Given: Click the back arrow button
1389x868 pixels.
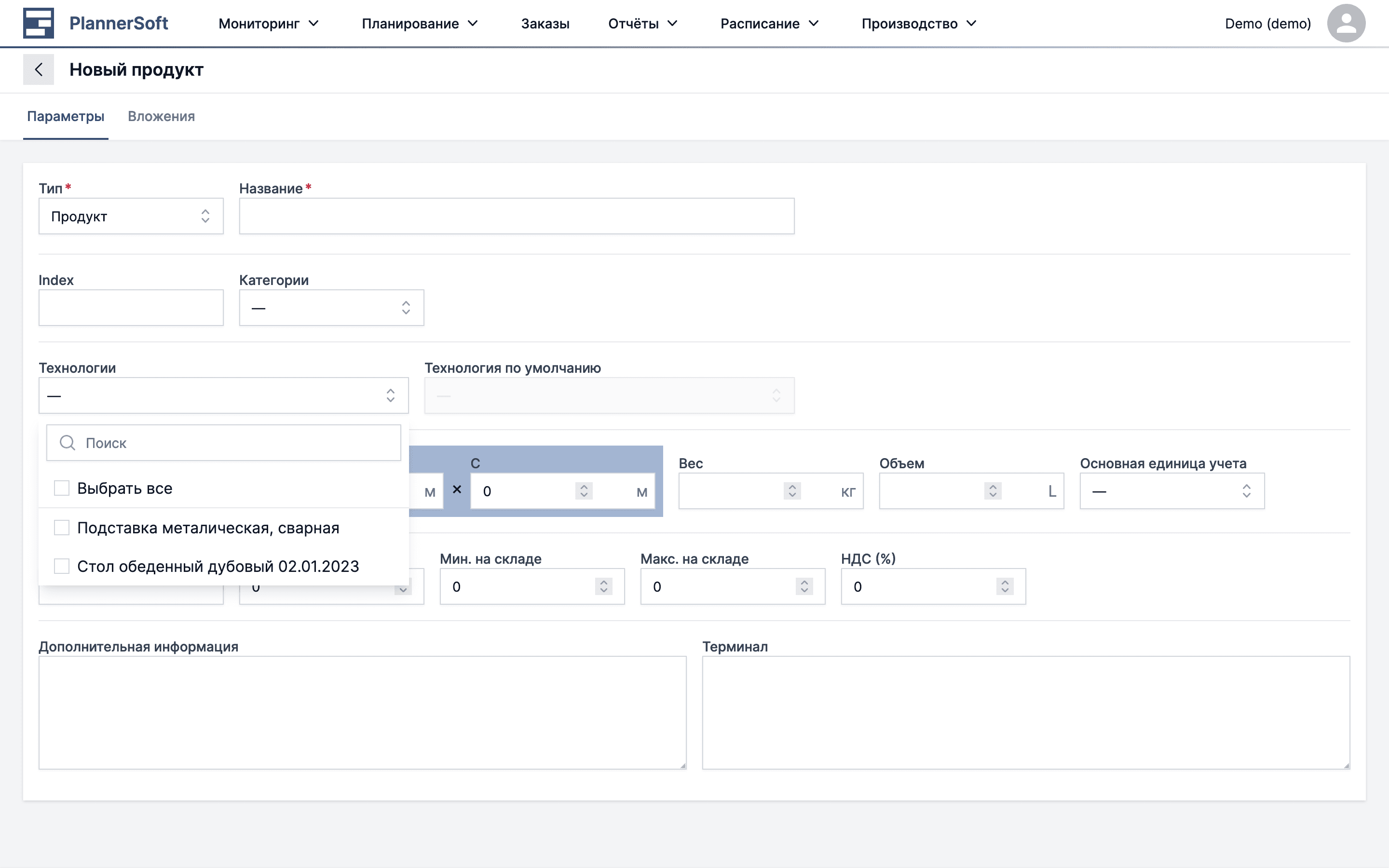Looking at the screenshot, I should (x=39, y=69).
